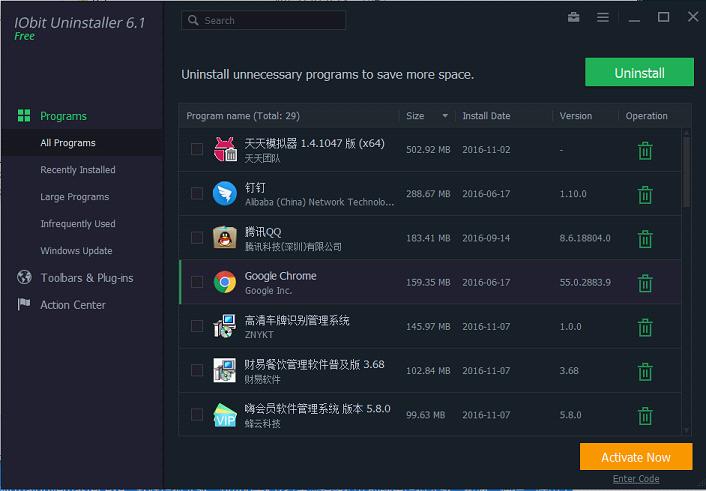Open Action Center section

[x=72, y=305]
